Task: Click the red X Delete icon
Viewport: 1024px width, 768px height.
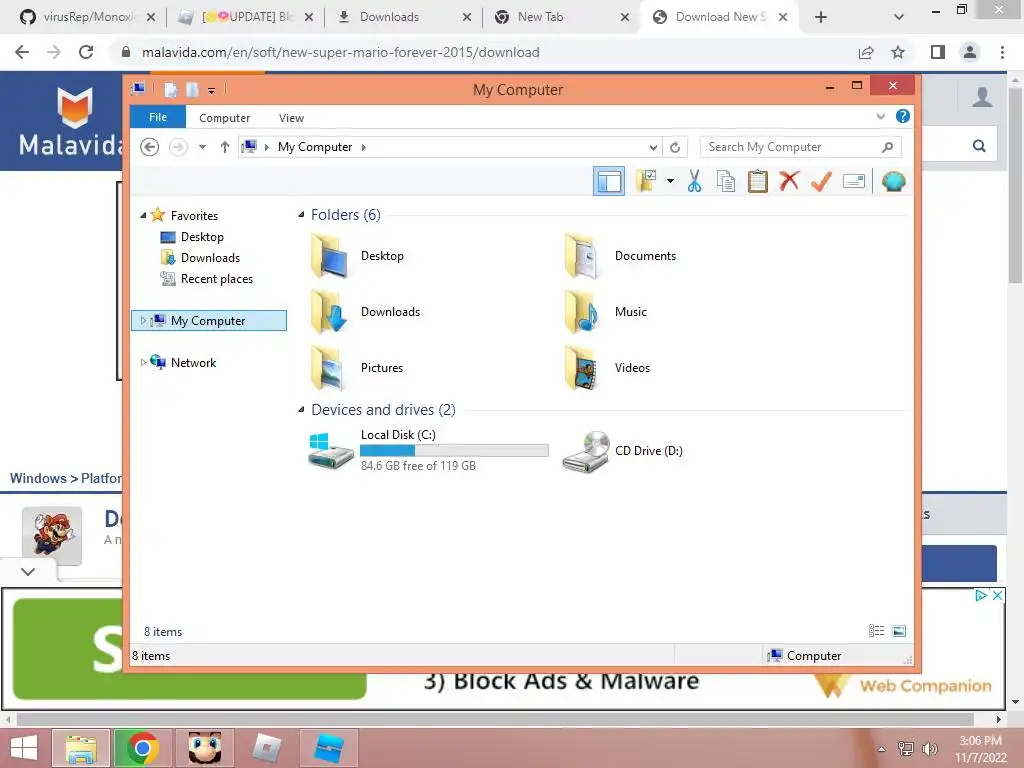Action: (789, 181)
